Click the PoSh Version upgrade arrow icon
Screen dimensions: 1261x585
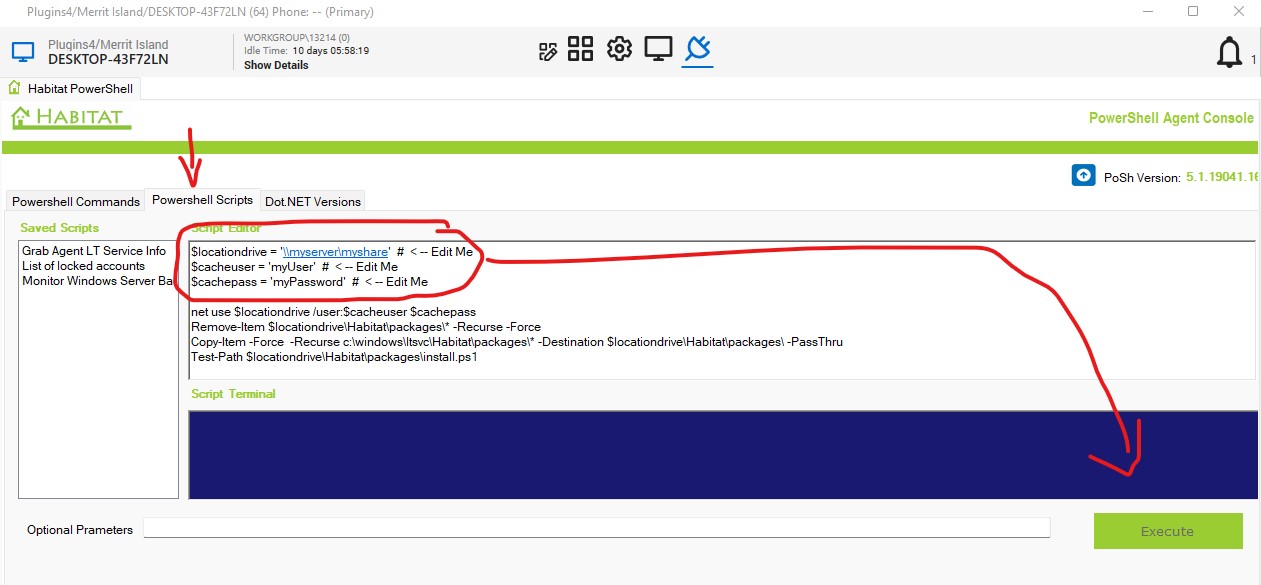(x=1083, y=175)
